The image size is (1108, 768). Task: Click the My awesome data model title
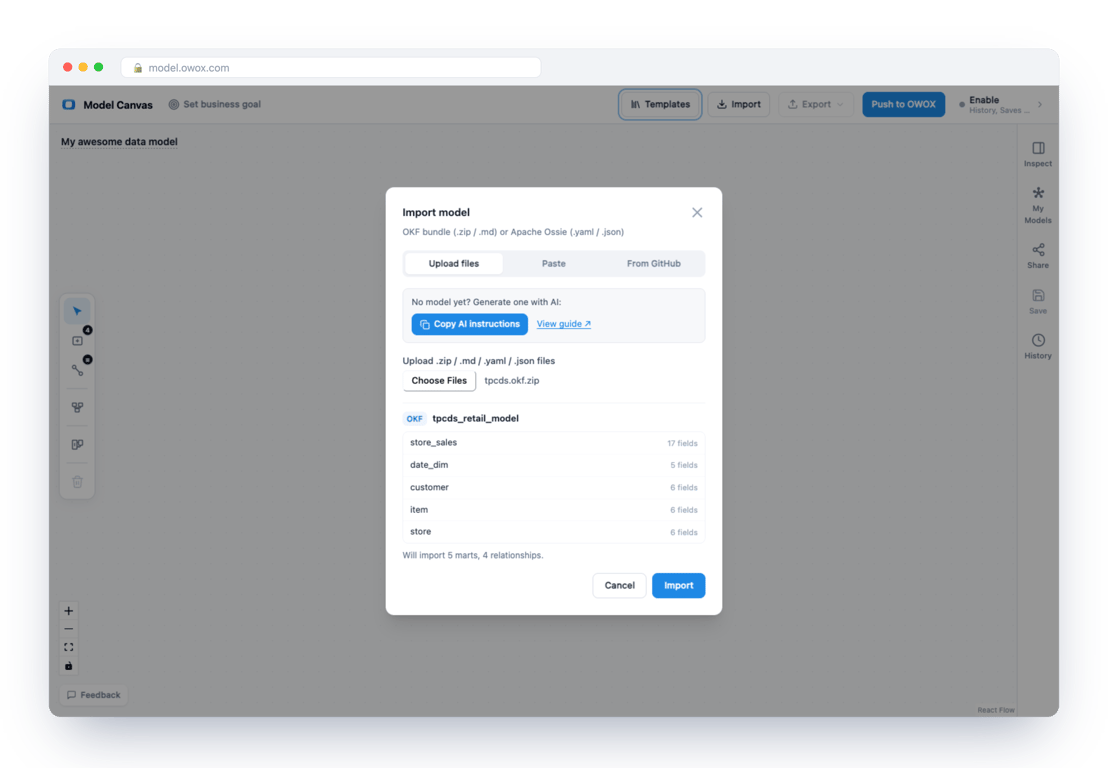119,142
